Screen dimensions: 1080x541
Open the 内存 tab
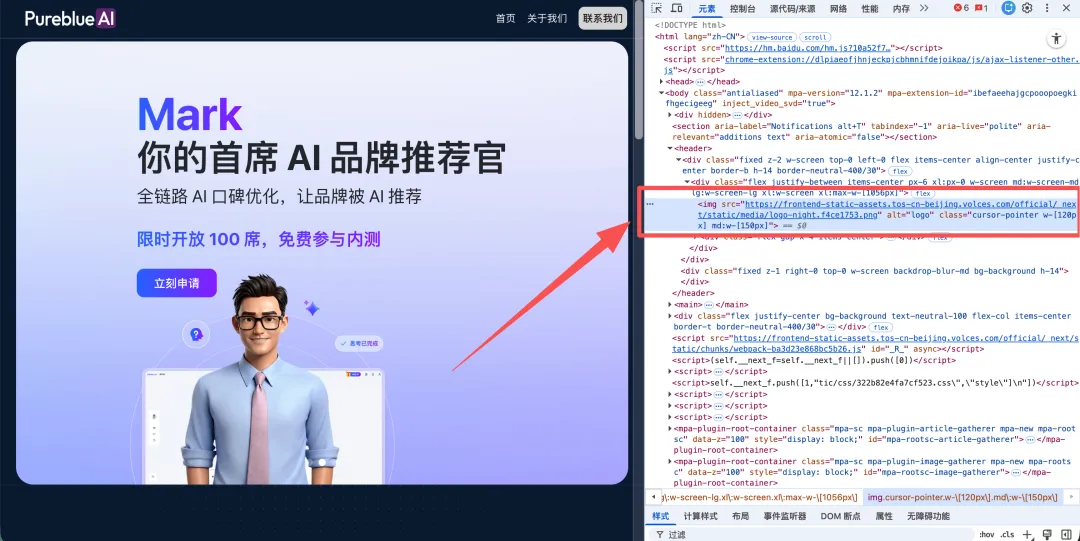click(x=901, y=9)
